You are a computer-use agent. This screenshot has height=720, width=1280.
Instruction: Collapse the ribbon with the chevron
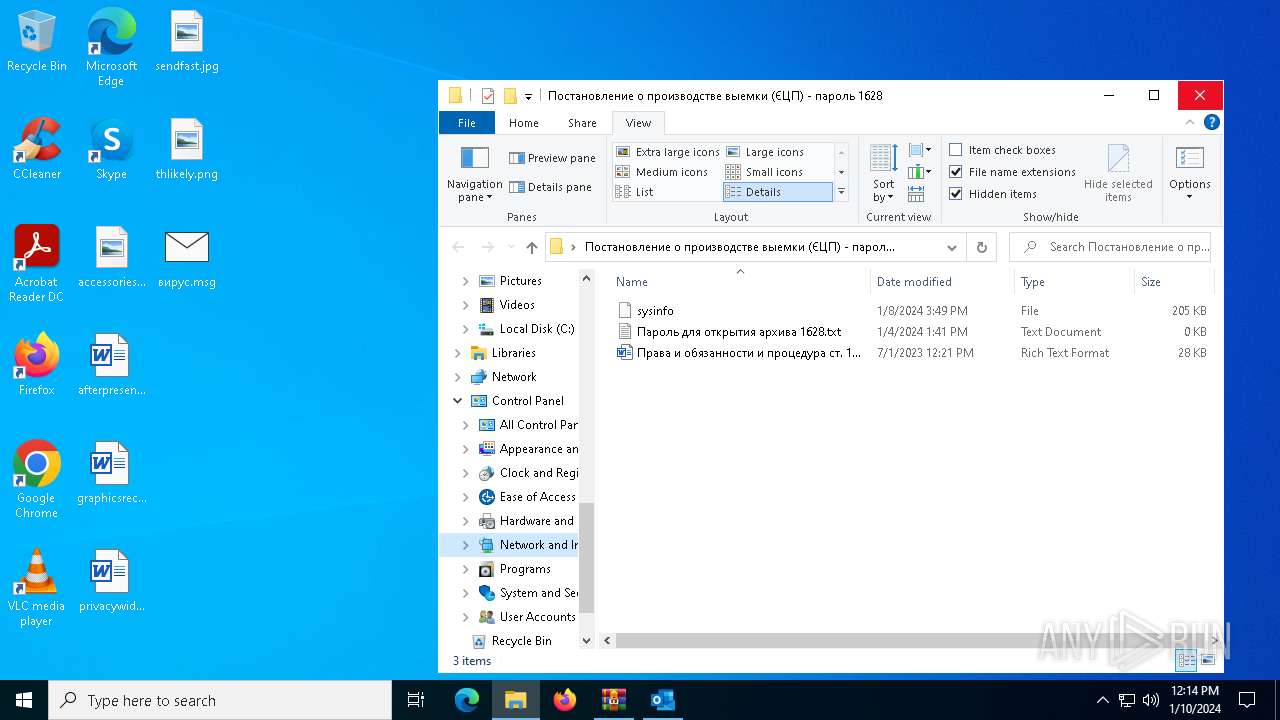1190,123
